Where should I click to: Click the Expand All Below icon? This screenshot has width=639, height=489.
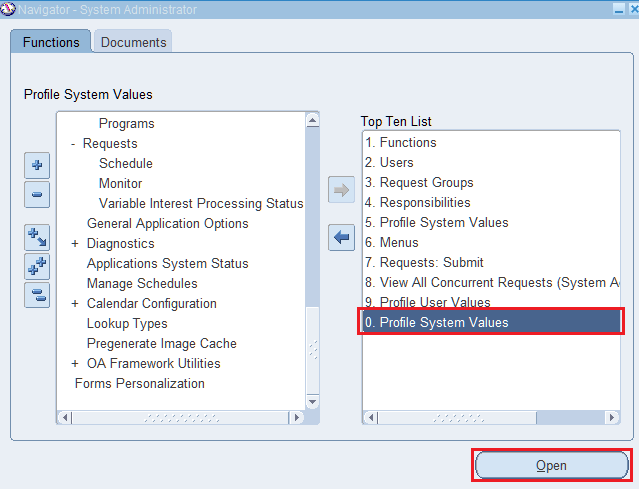pyautogui.click(x=37, y=237)
